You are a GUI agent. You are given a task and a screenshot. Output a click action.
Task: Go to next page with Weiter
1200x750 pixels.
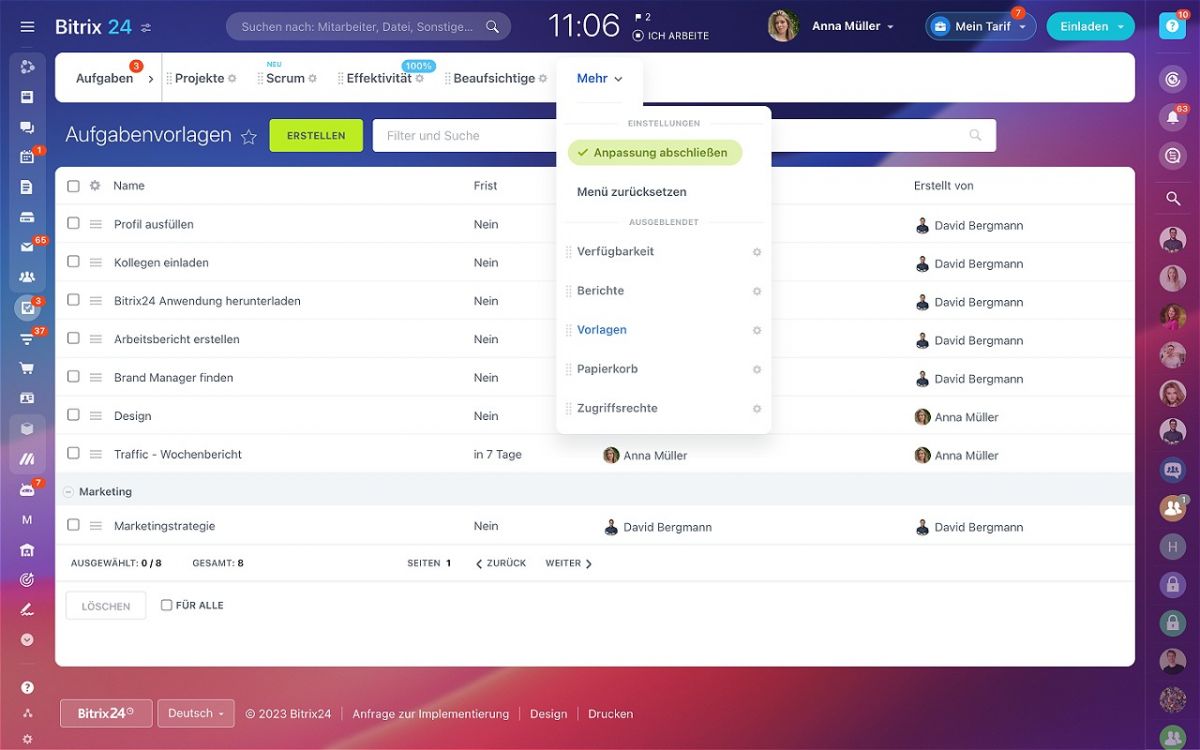(569, 564)
